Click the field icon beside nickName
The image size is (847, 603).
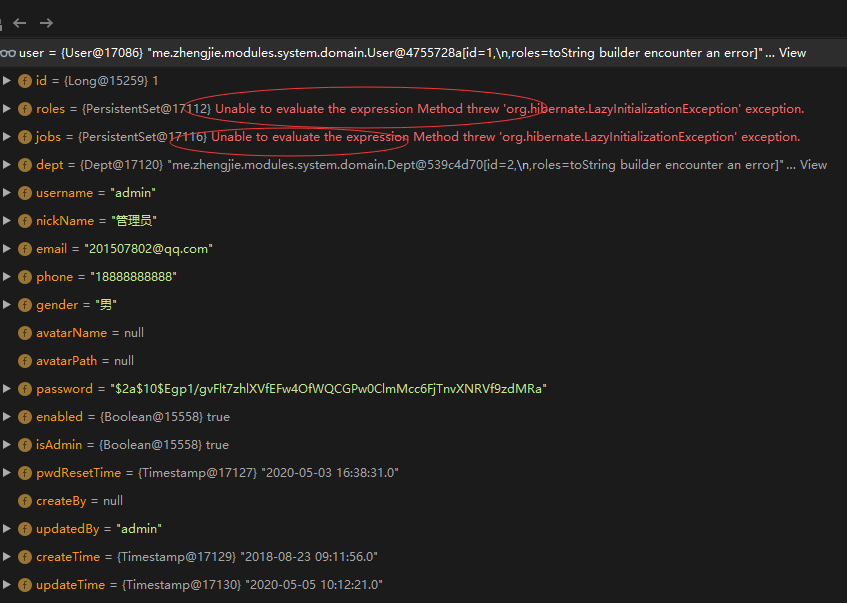click(x=25, y=221)
